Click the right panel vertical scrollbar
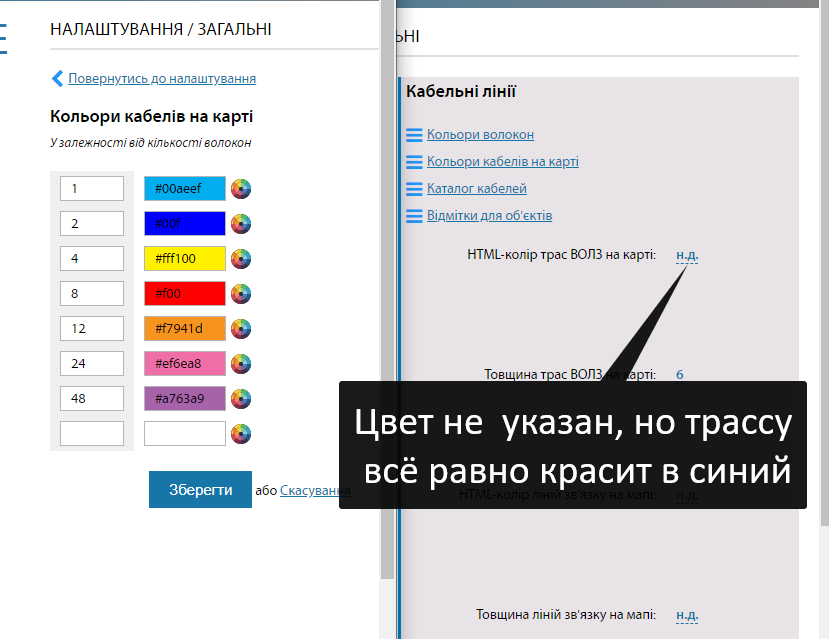The height and width of the screenshot is (639, 829). (824, 264)
